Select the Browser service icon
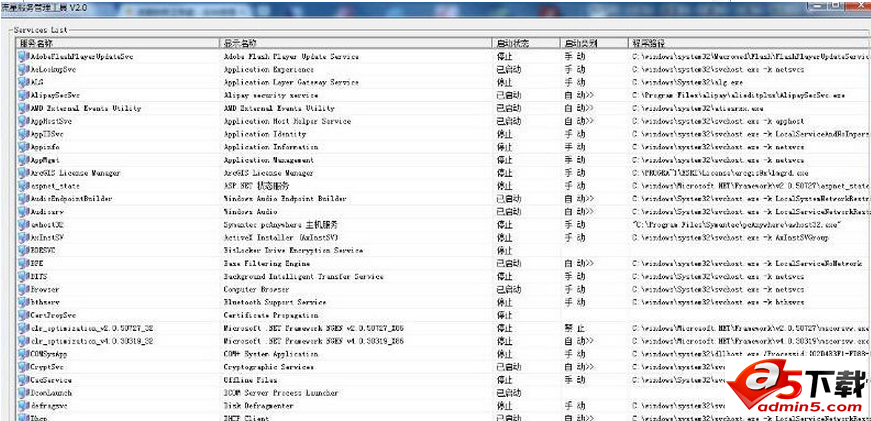This screenshot has width=871, height=421. [23, 289]
